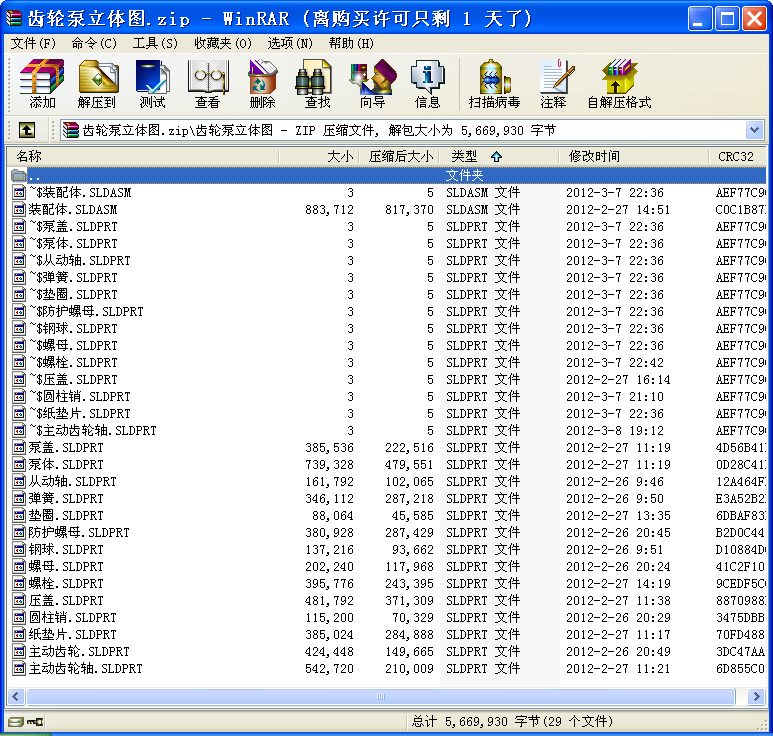Click the 添加 (Add) toolbar icon
Image resolution: width=773 pixels, height=736 pixels.
(42, 83)
